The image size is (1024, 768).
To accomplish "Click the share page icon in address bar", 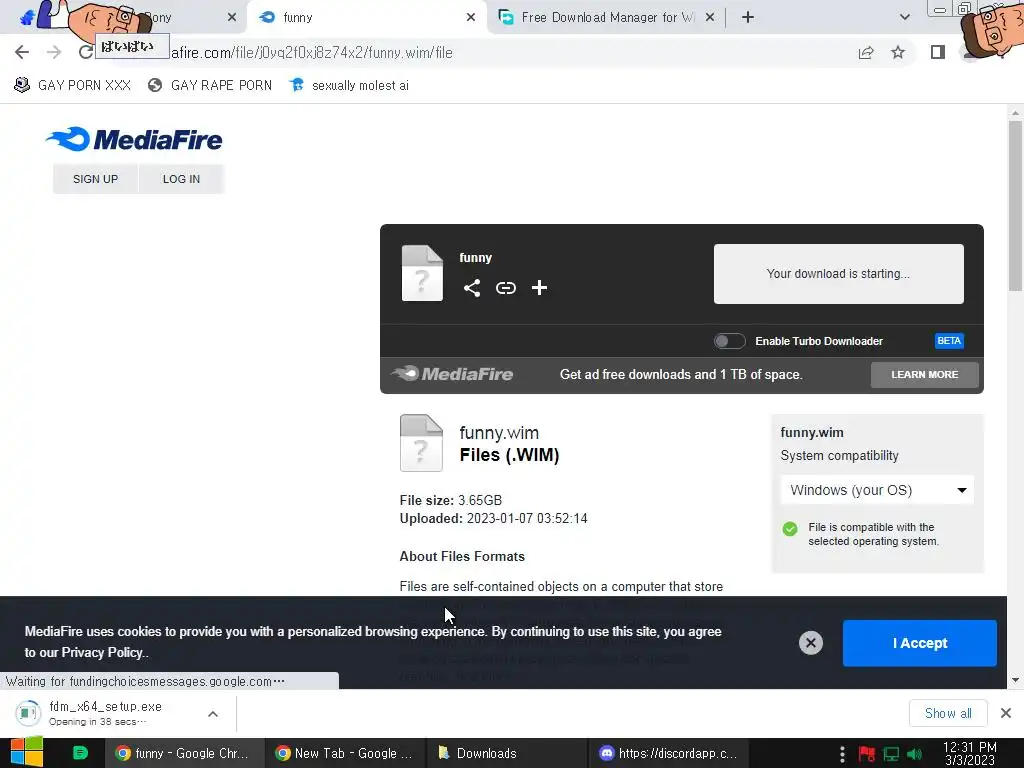I will coord(866,52).
